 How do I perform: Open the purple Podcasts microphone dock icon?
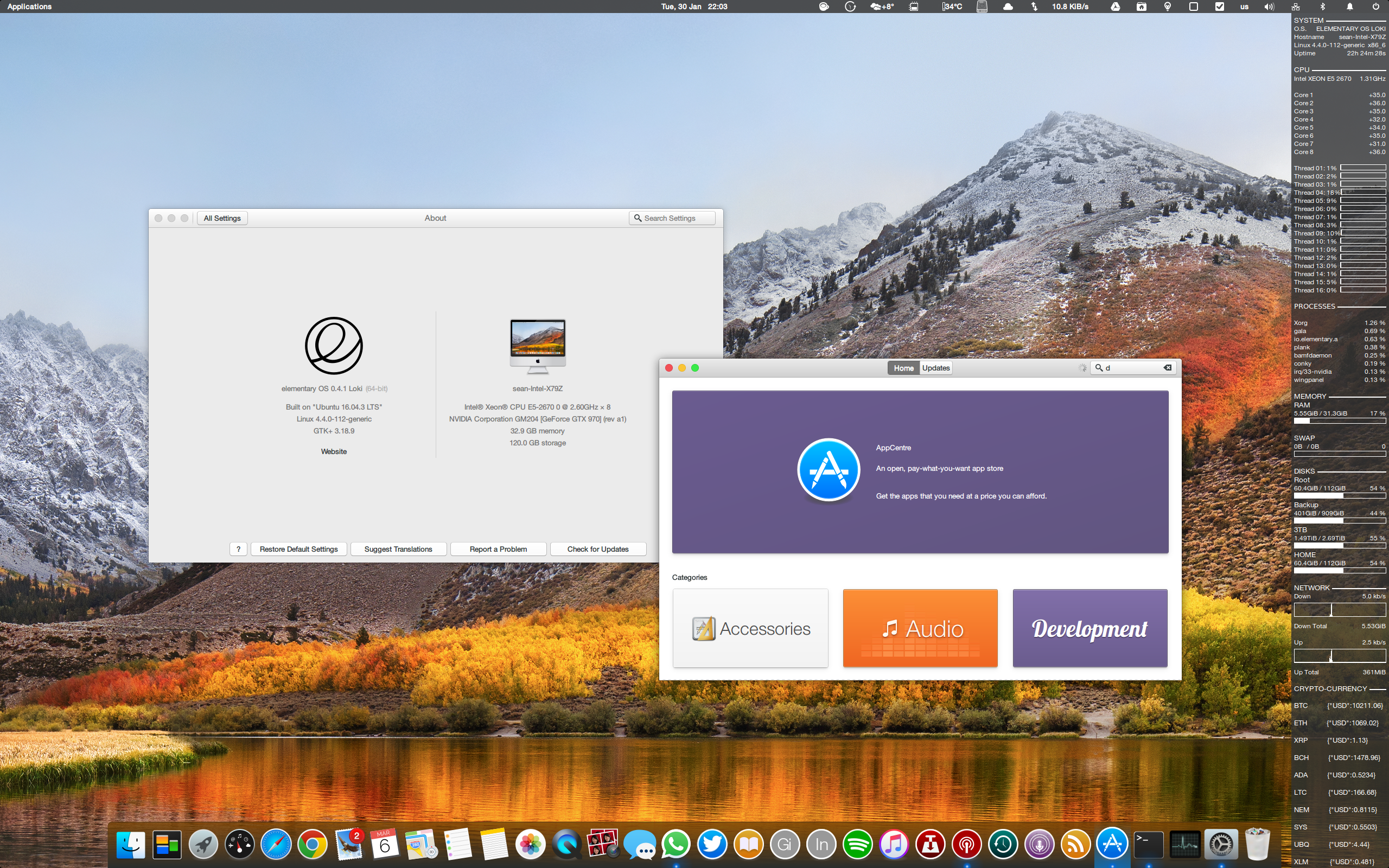(1039, 845)
